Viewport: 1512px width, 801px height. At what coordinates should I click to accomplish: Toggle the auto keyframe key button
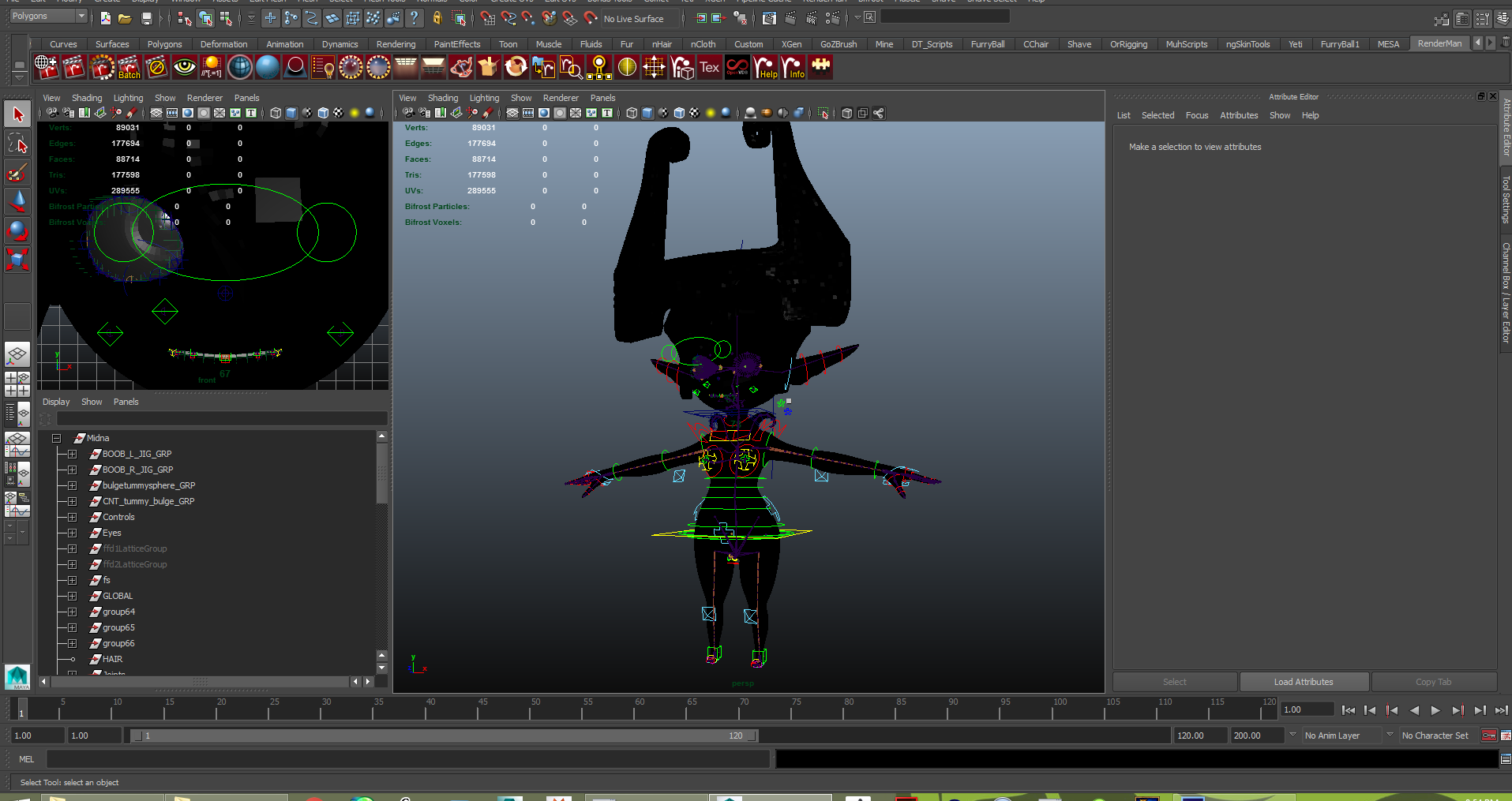coord(1488,735)
